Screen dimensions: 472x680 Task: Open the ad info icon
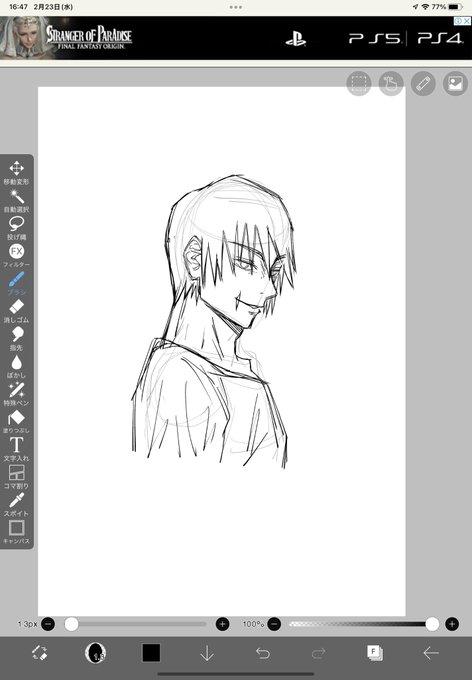click(458, 21)
